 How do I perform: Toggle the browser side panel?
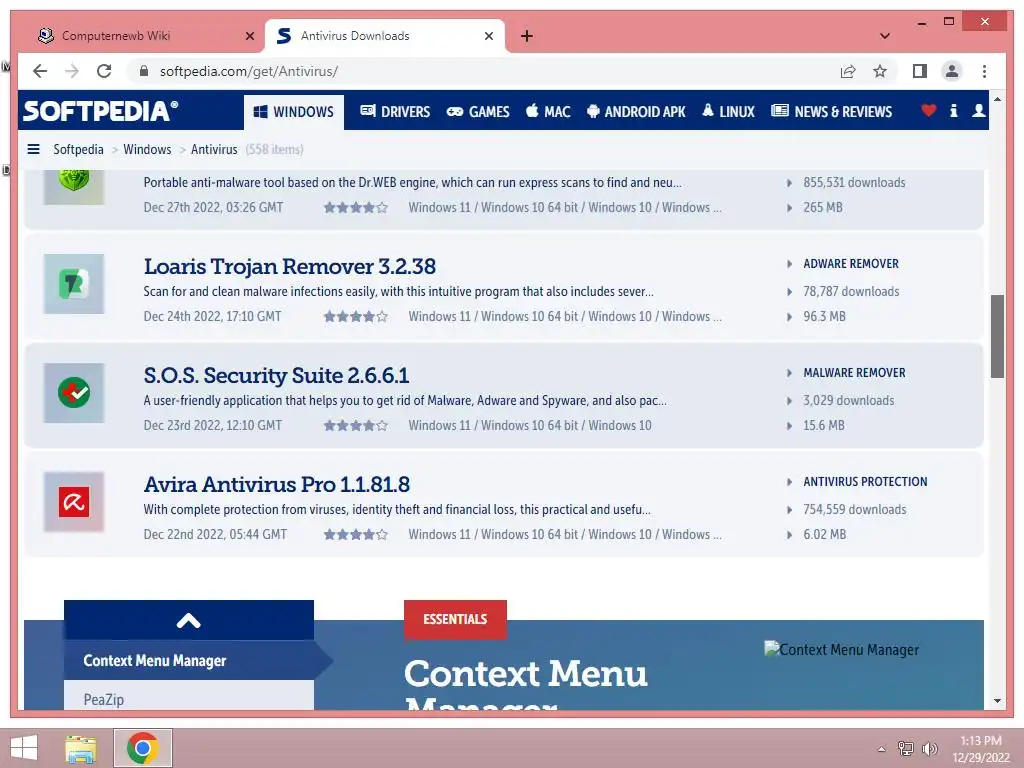920,71
